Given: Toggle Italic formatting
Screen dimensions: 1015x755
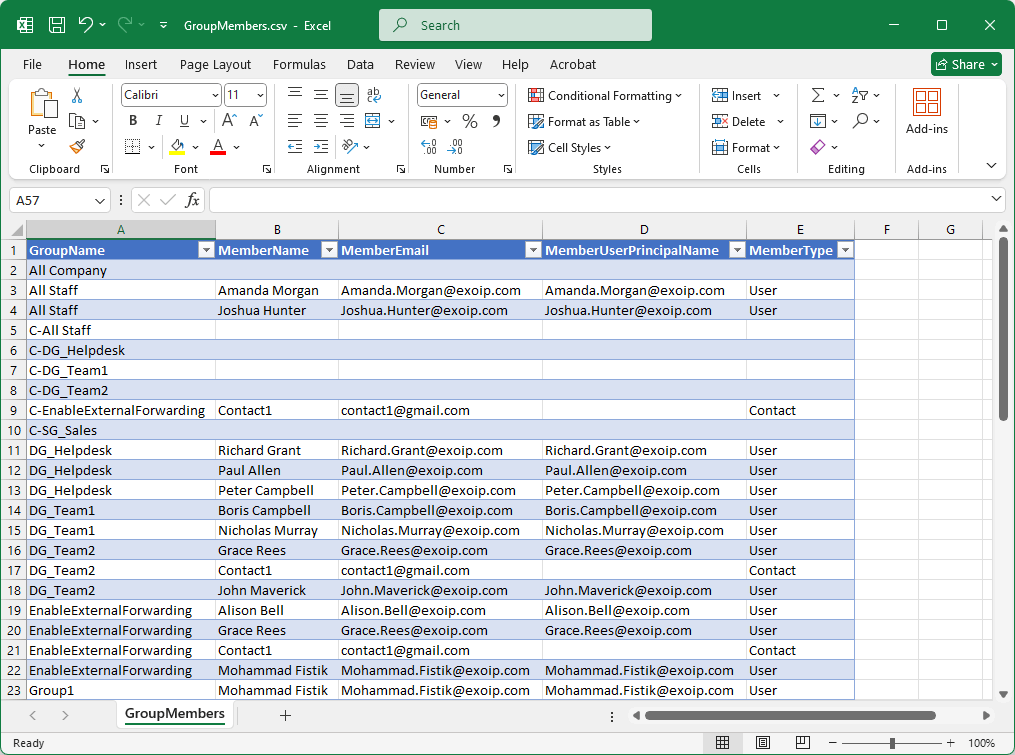Looking at the screenshot, I should click(x=159, y=121).
